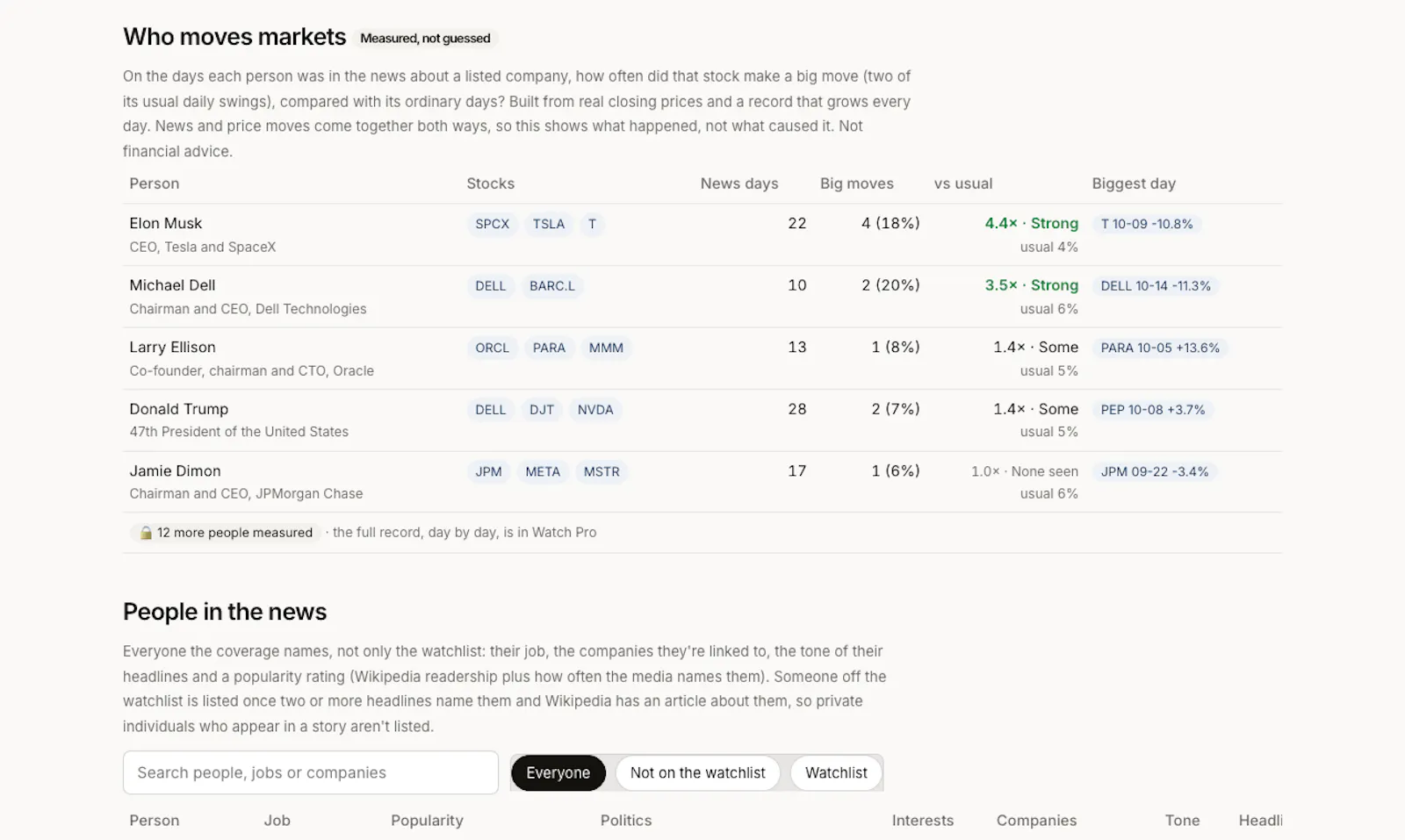Open biggest day PEP 10-08 +3.7%
Viewport: 1405px width, 840px height.
tap(1153, 410)
